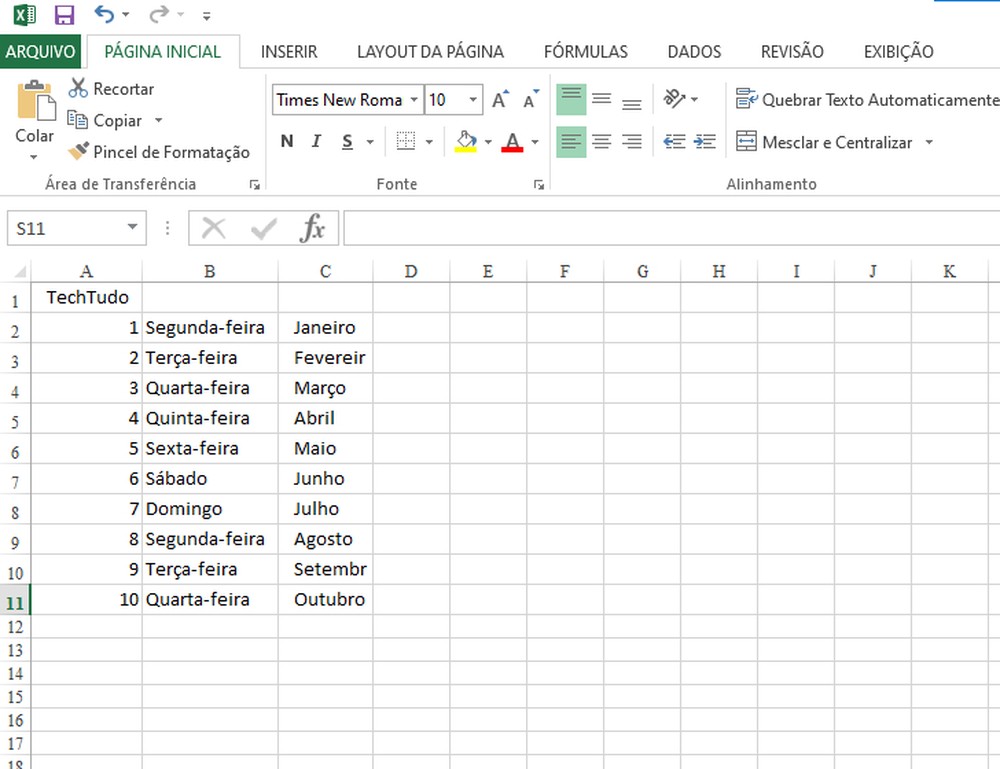
Task: Save the workbook with the disk icon
Action: tap(64, 14)
